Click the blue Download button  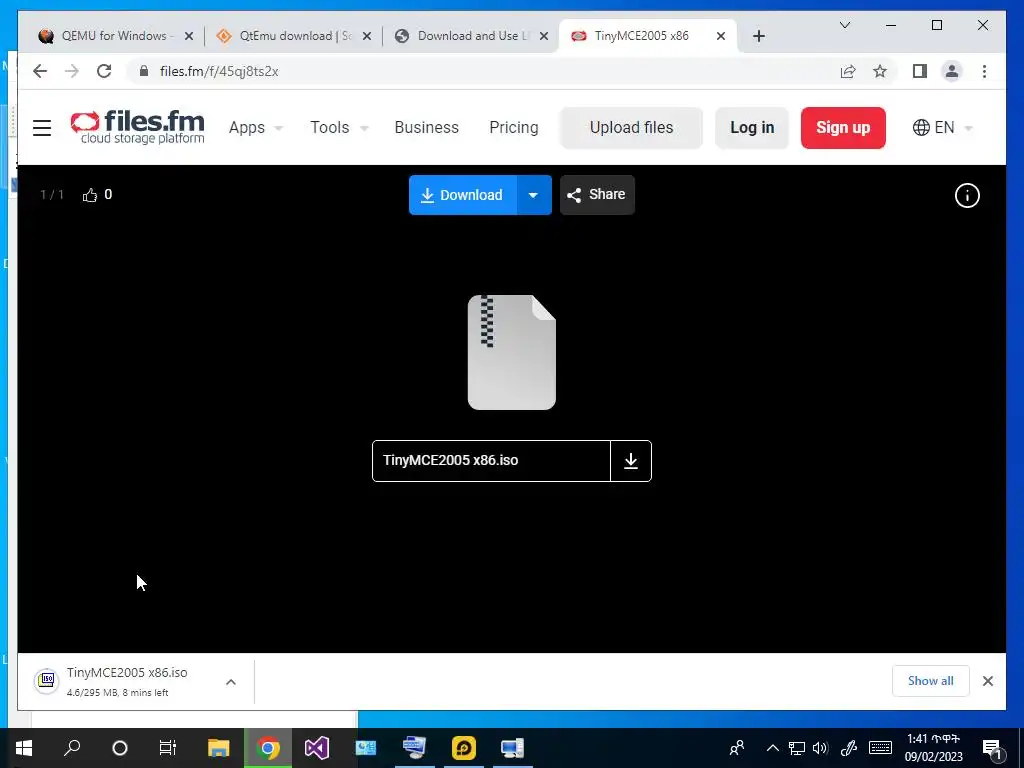pos(463,195)
